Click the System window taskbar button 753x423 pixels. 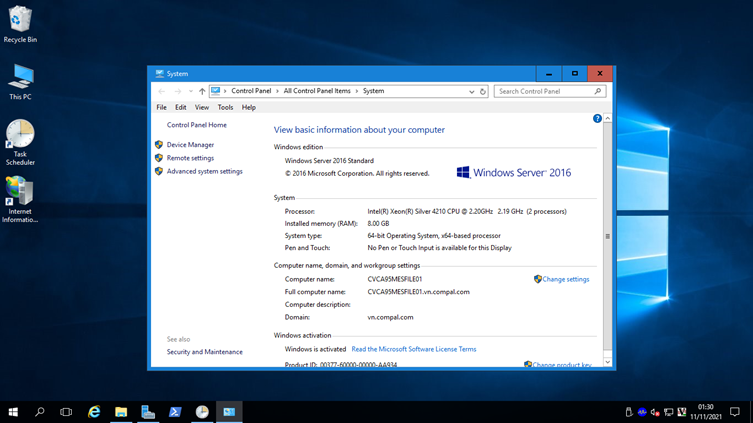229,412
